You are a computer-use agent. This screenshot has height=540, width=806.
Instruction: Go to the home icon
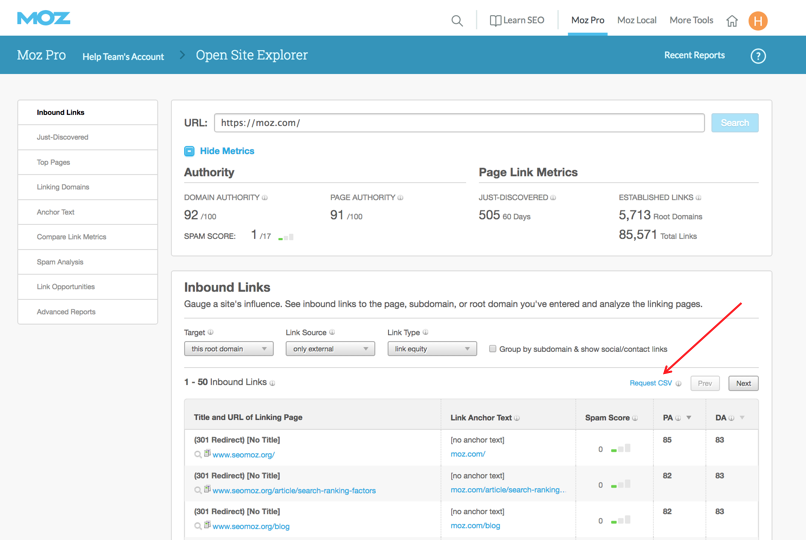(x=732, y=21)
